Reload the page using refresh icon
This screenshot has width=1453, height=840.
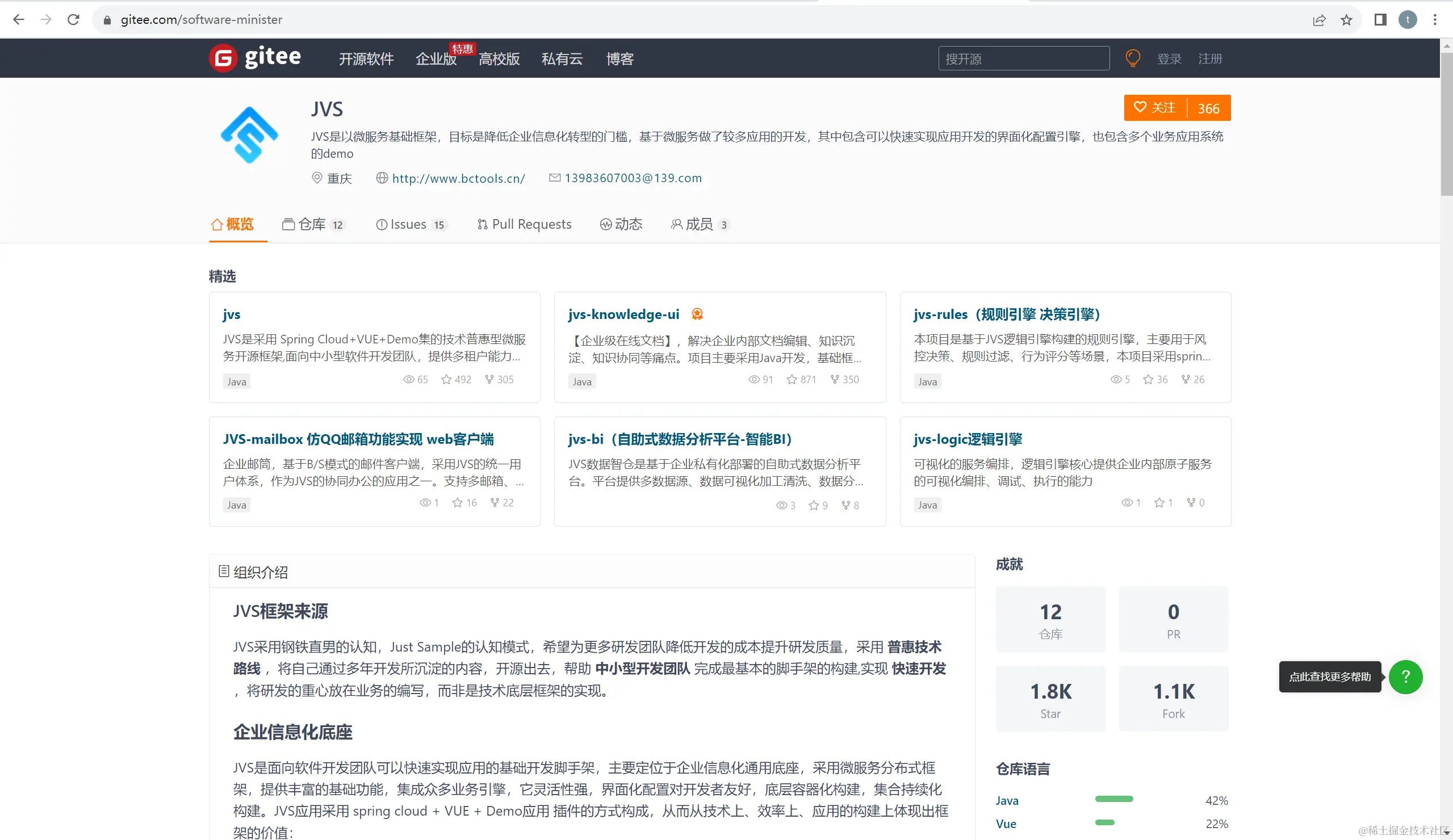coord(73,20)
